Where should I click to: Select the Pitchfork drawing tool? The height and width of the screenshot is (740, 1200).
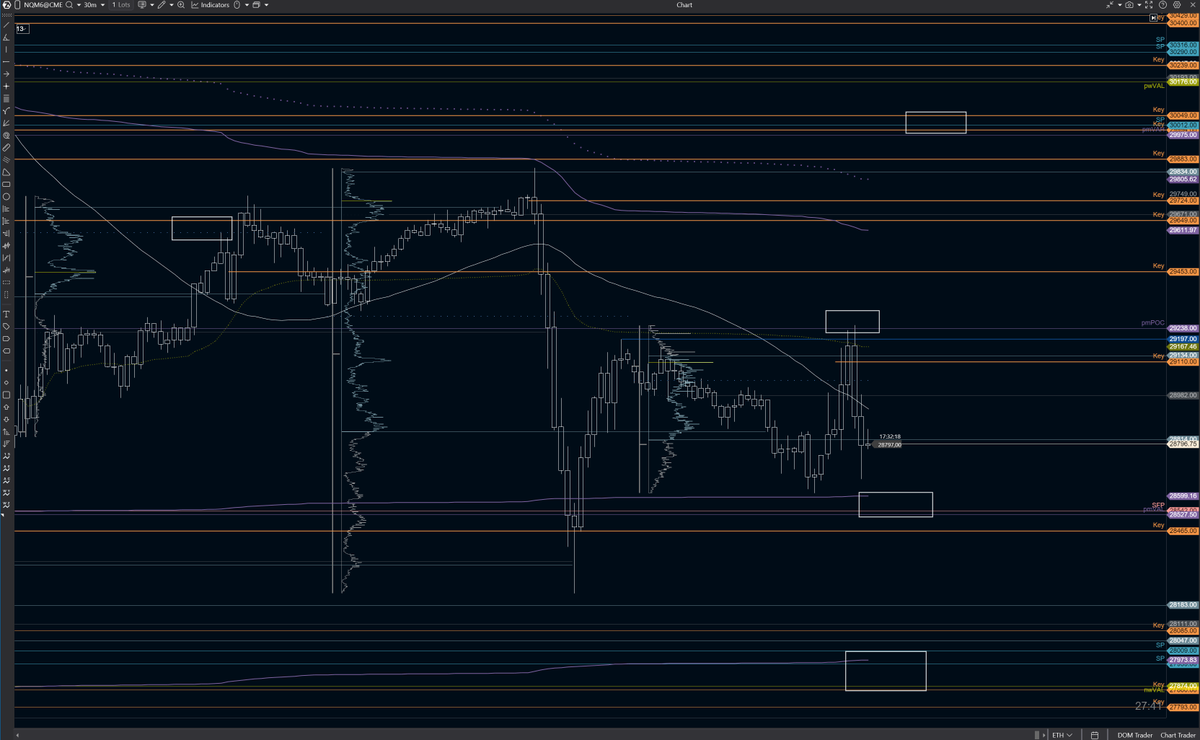click(x=7, y=110)
